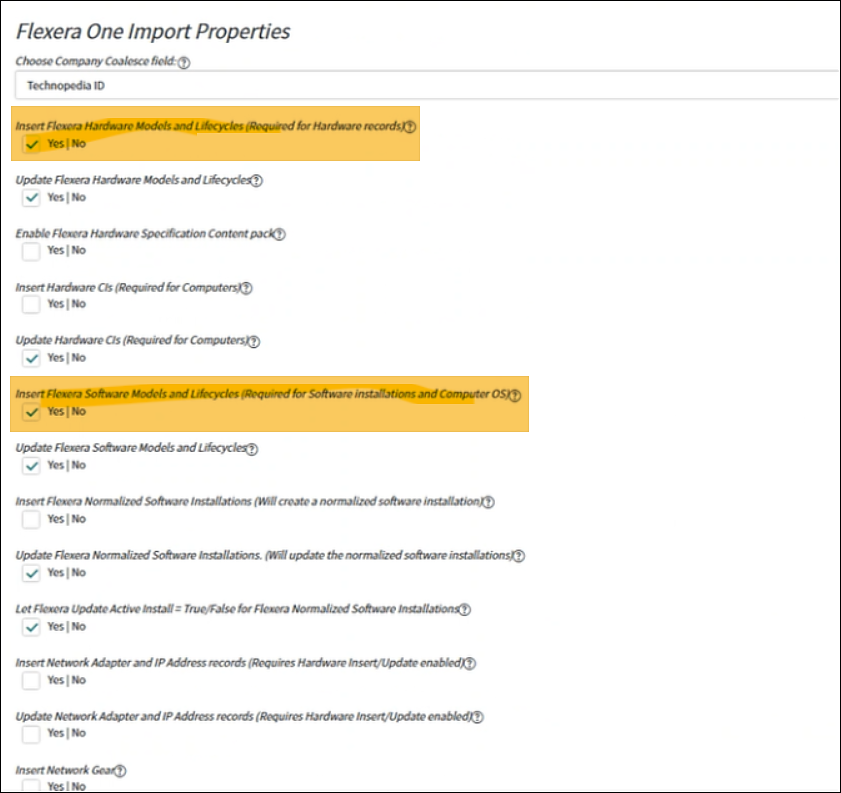841x793 pixels.
Task: Click the 'Insert Network Gear' label
Action: click(65, 770)
